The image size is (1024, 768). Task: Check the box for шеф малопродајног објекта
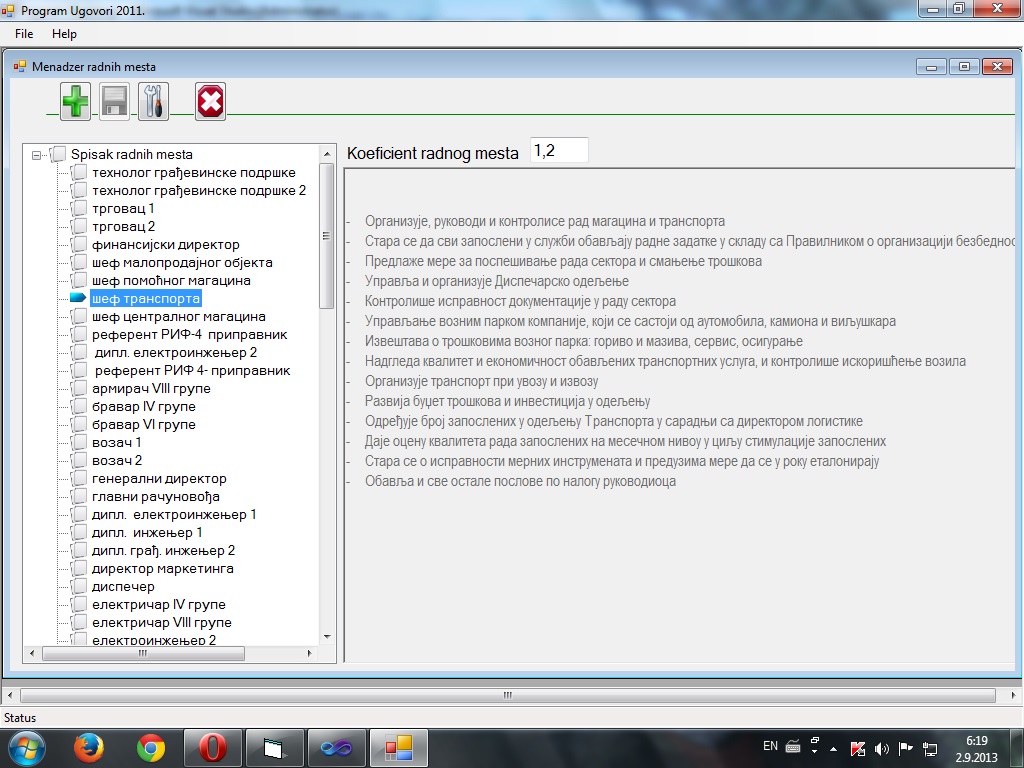79,263
